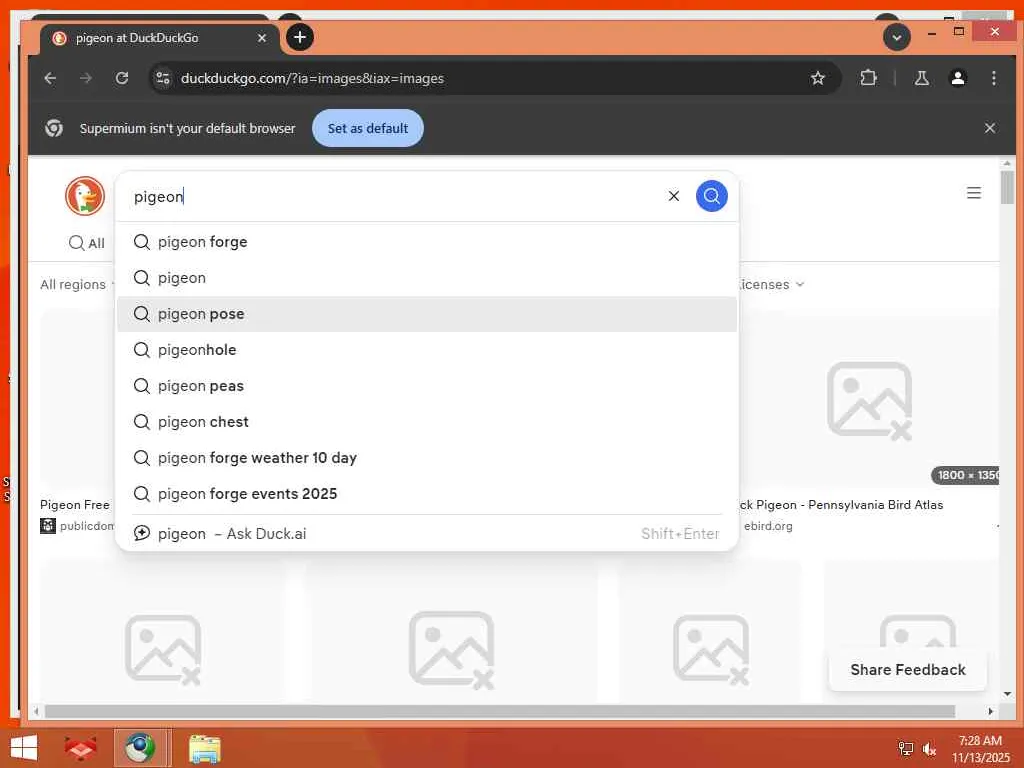
Task: Click the Supermium browser taskbar icon
Action: [x=141, y=748]
